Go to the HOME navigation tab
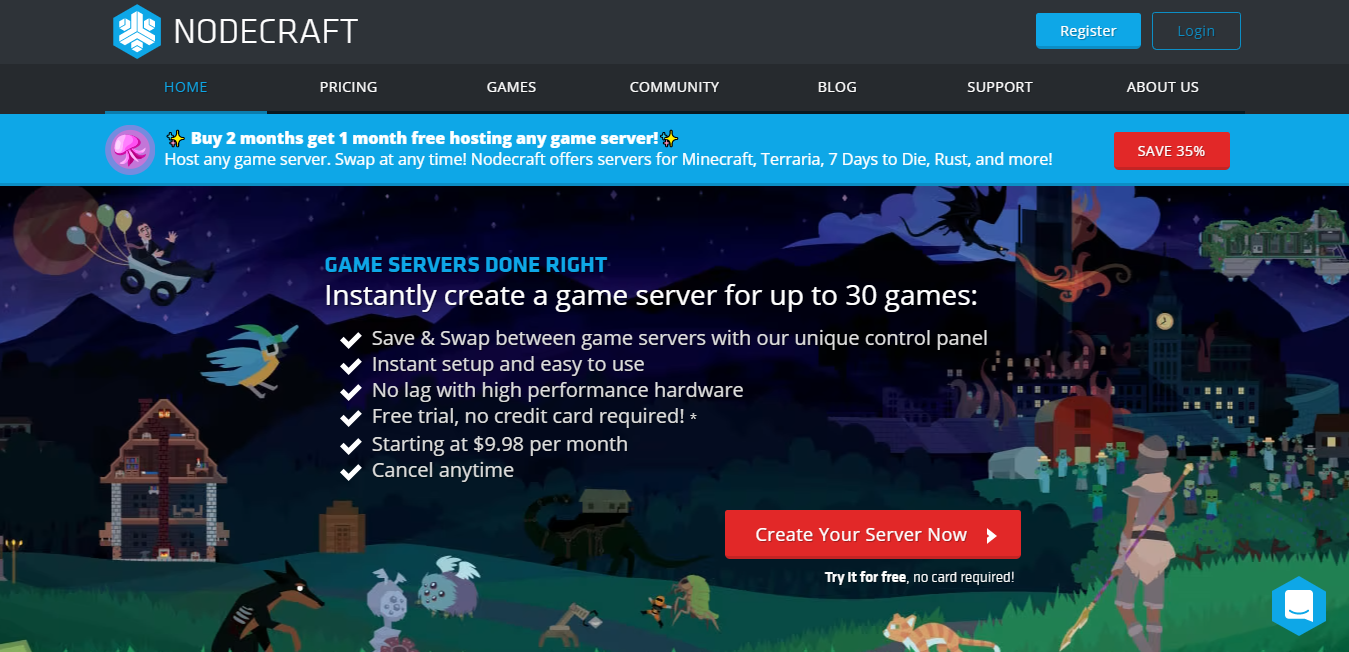 click(185, 87)
